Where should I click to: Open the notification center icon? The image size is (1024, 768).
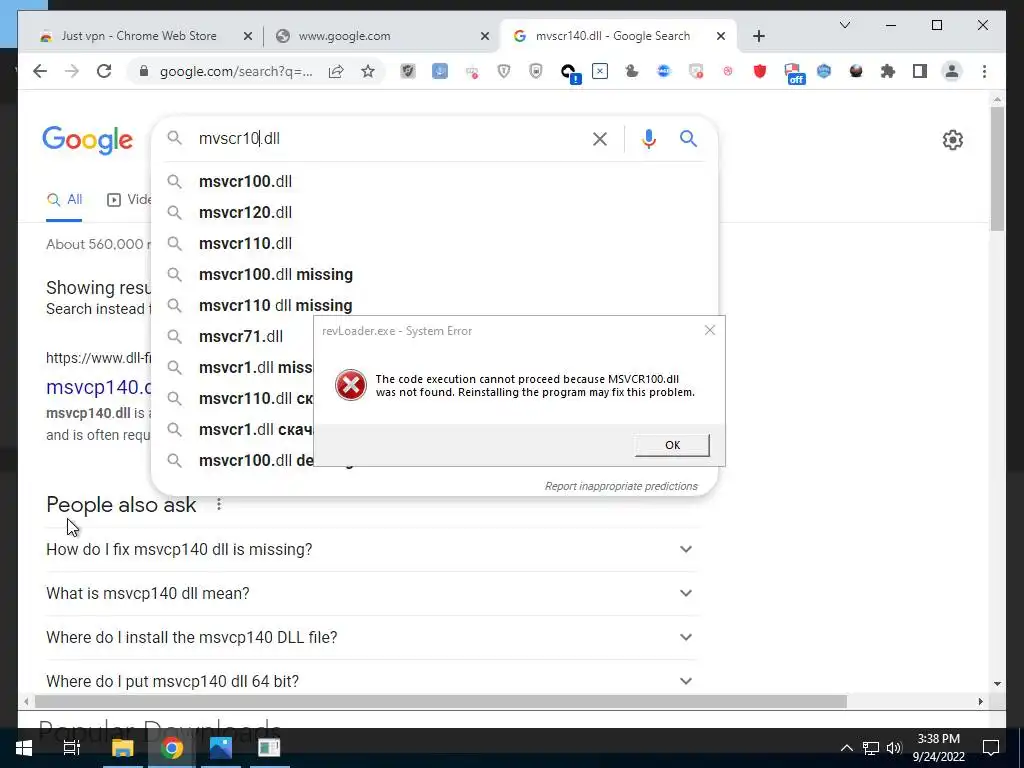point(991,748)
